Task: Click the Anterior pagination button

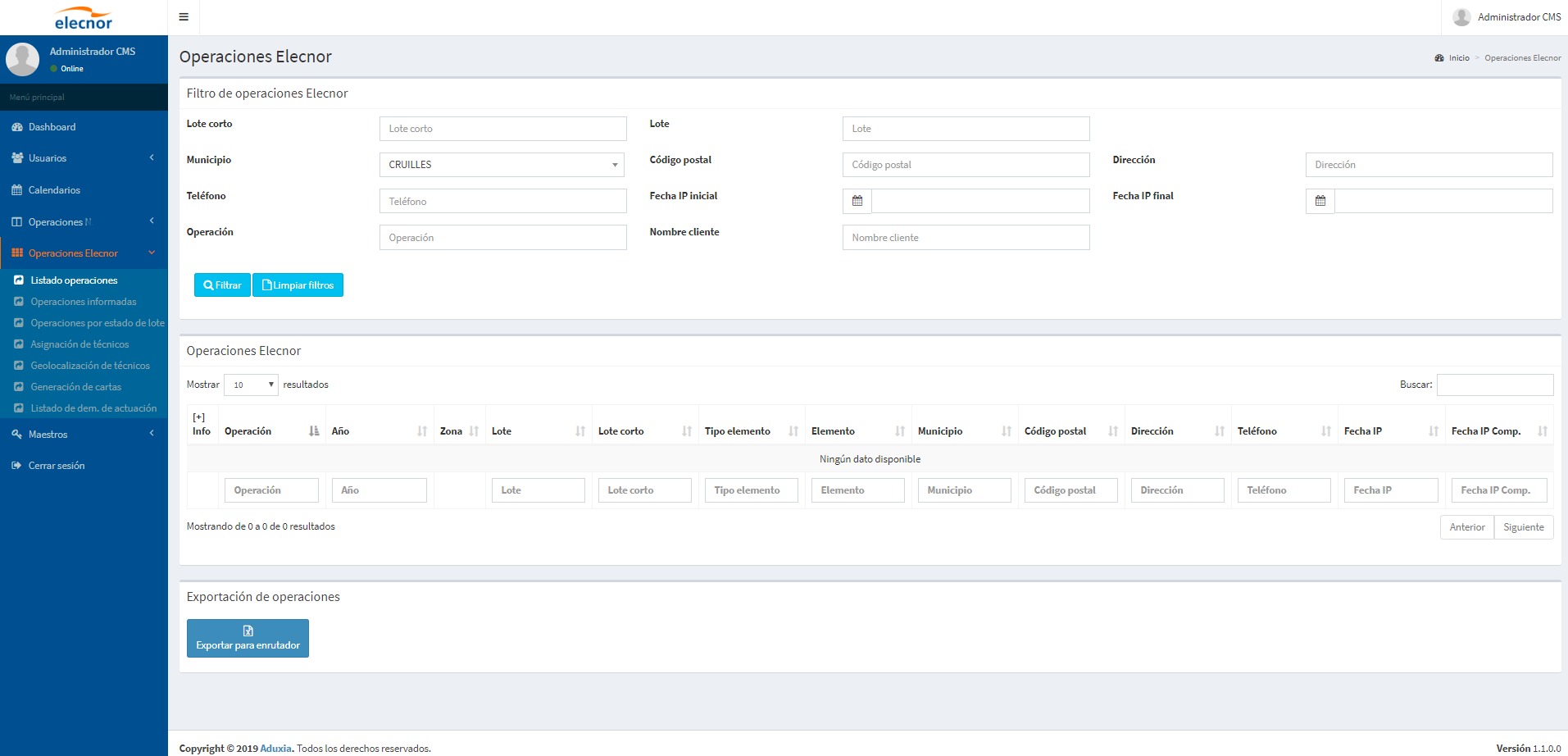Action: pyautogui.click(x=1467, y=527)
